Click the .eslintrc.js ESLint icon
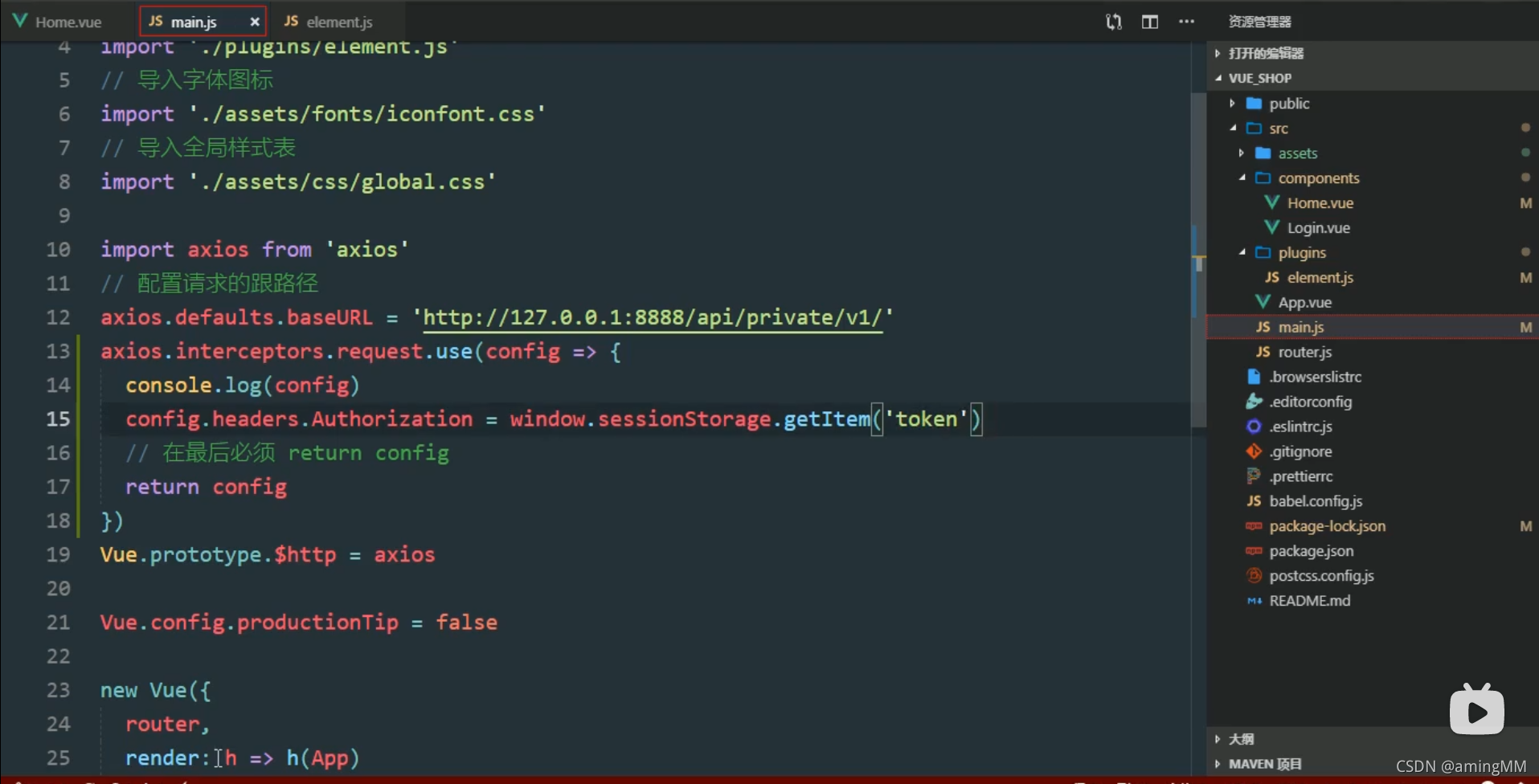This screenshot has width=1539, height=784. 1254,427
